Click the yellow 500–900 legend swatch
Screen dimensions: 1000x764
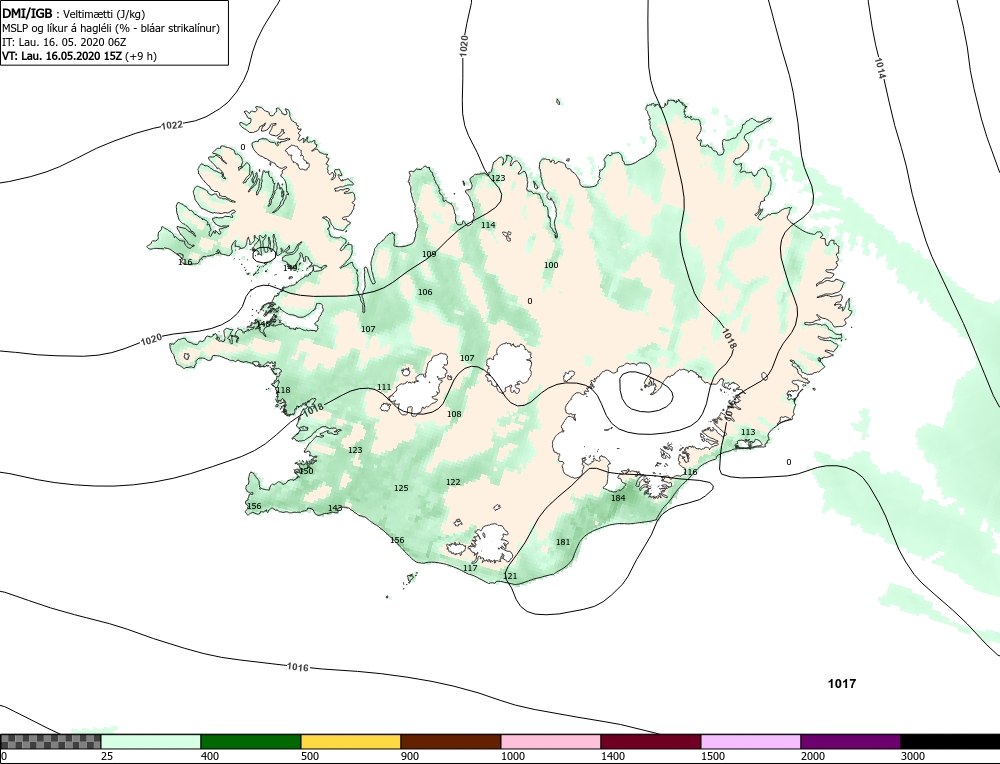pos(351,741)
